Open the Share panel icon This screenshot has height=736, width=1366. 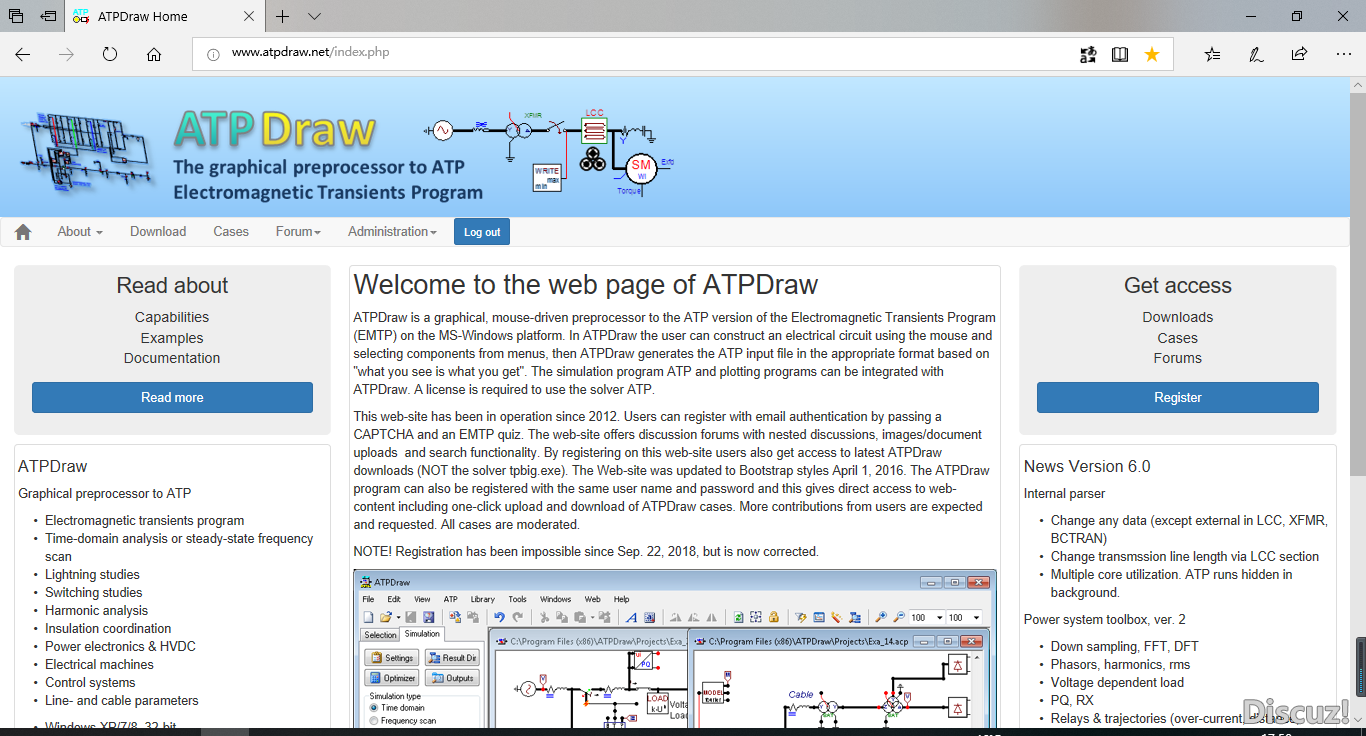pos(1298,54)
